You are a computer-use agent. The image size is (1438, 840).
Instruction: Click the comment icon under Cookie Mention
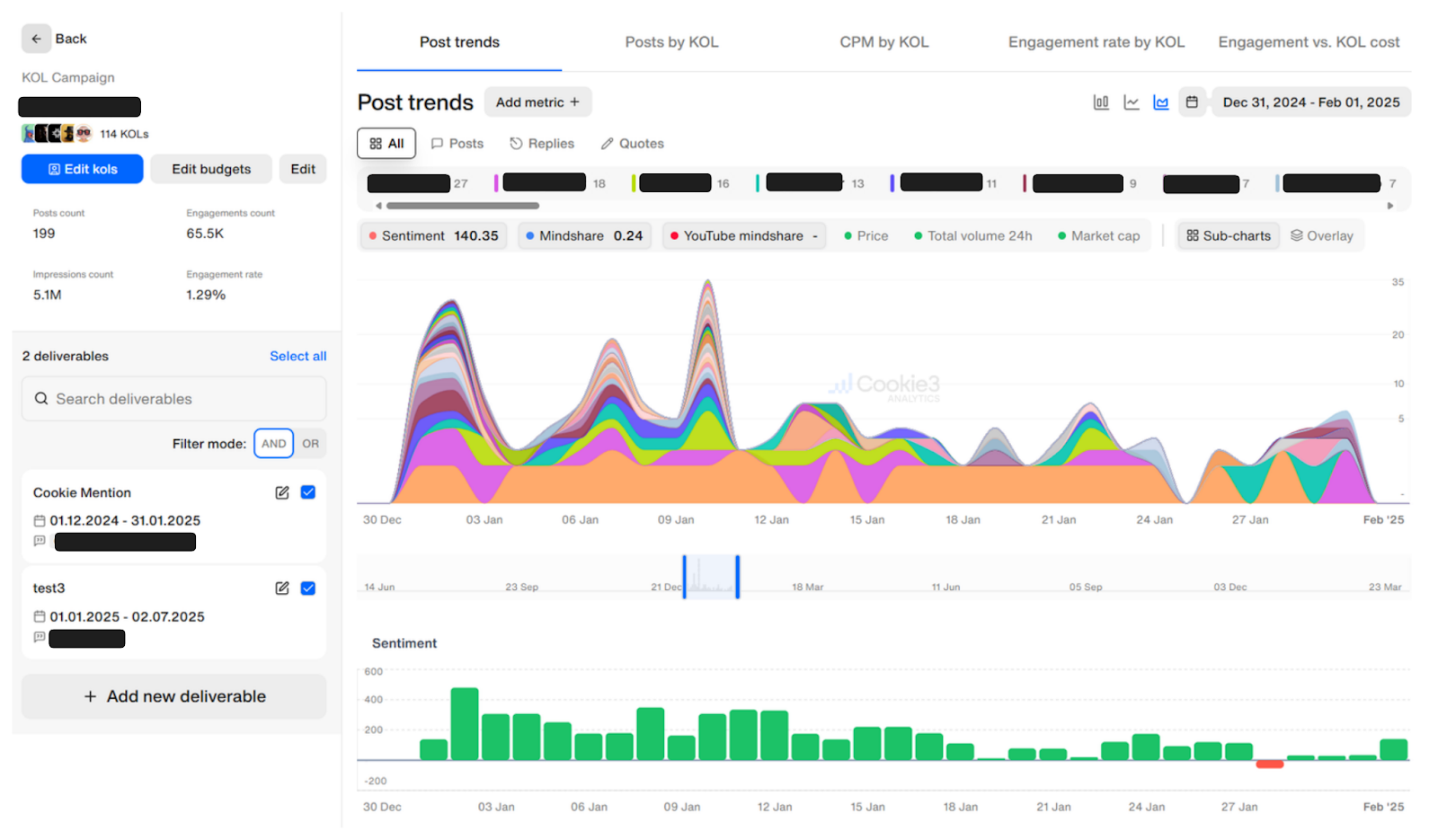[40, 541]
